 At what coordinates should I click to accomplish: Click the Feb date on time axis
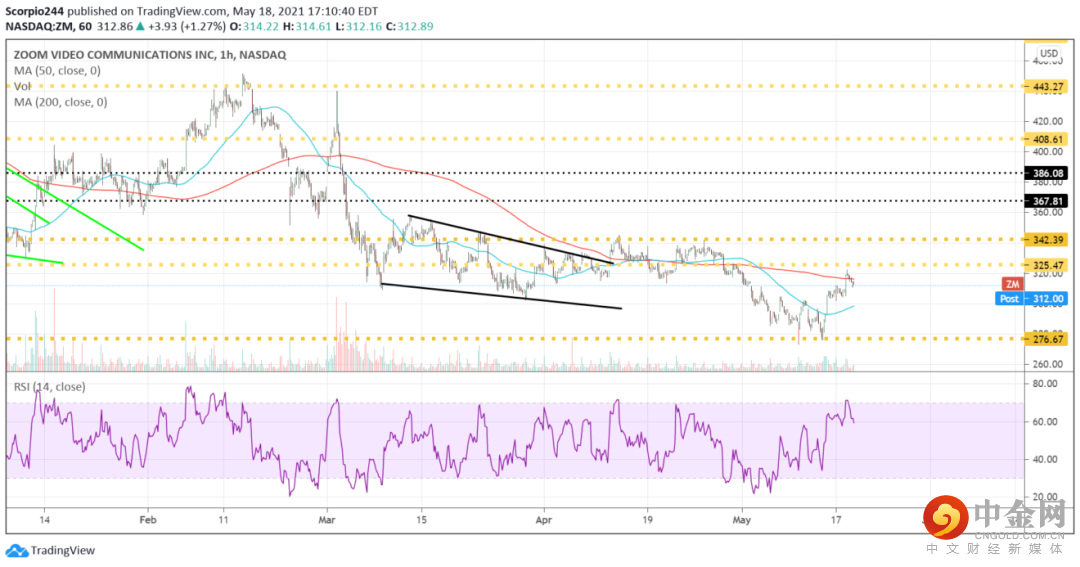pos(147,519)
